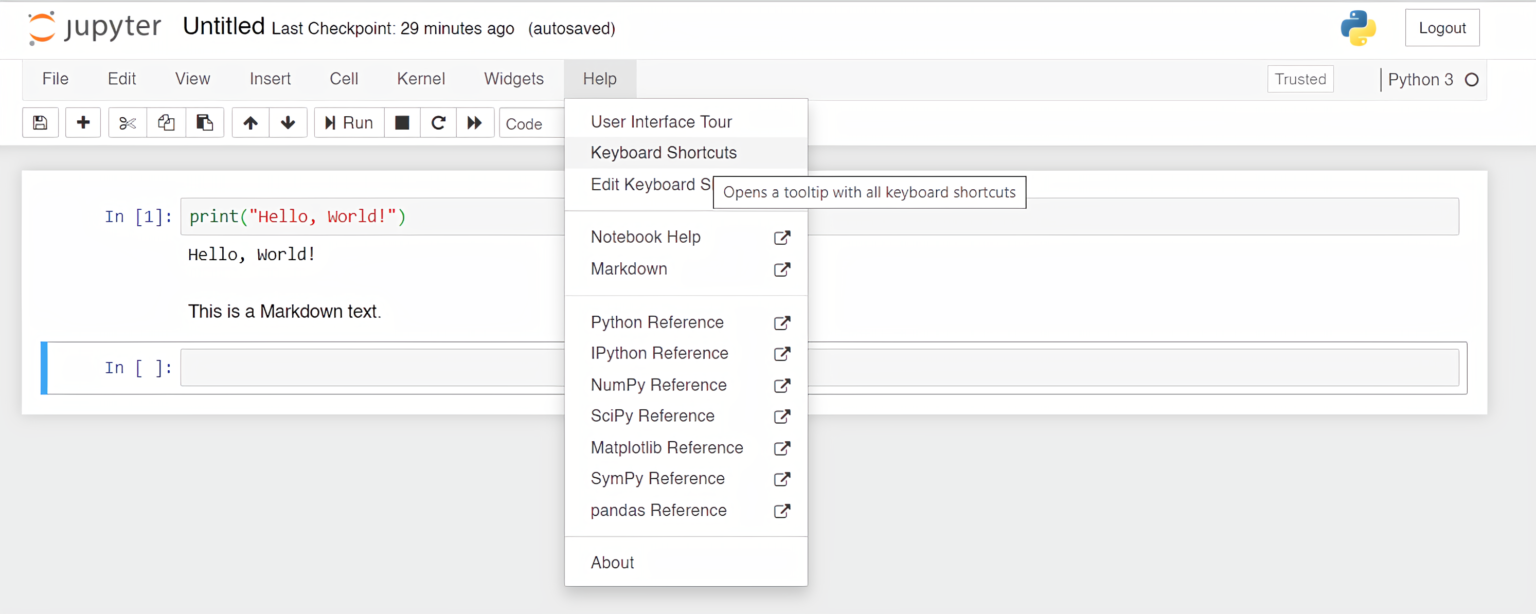The width and height of the screenshot is (1536, 614).
Task: Click external link icon beside SciPy Reference
Action: click(782, 417)
